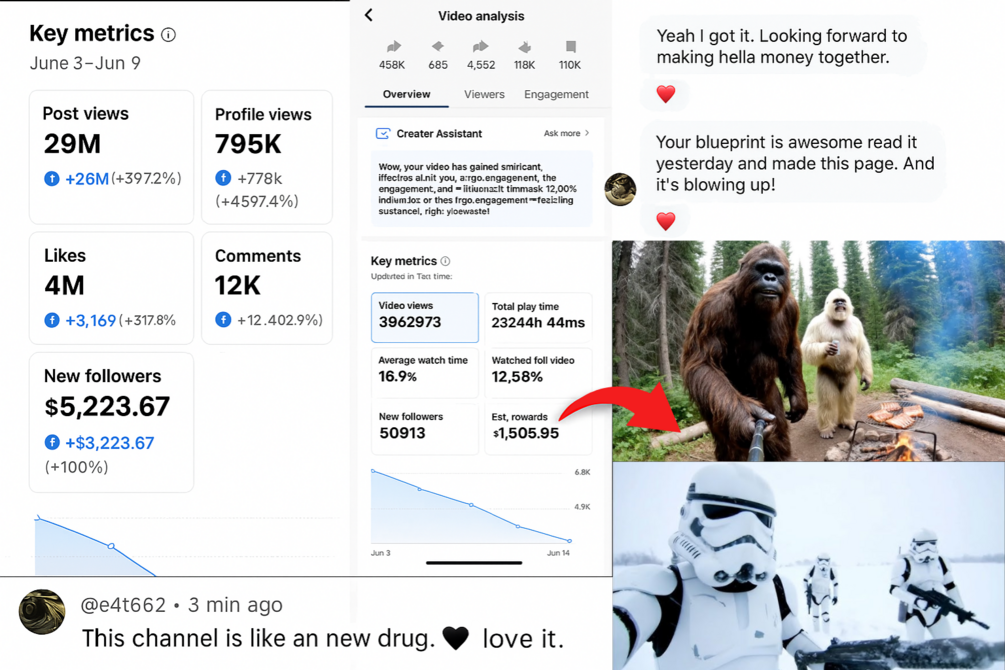The height and width of the screenshot is (670, 1005).
Task: Click the heart reaction under the 'blueprint is awesome' message
Action: point(666,222)
